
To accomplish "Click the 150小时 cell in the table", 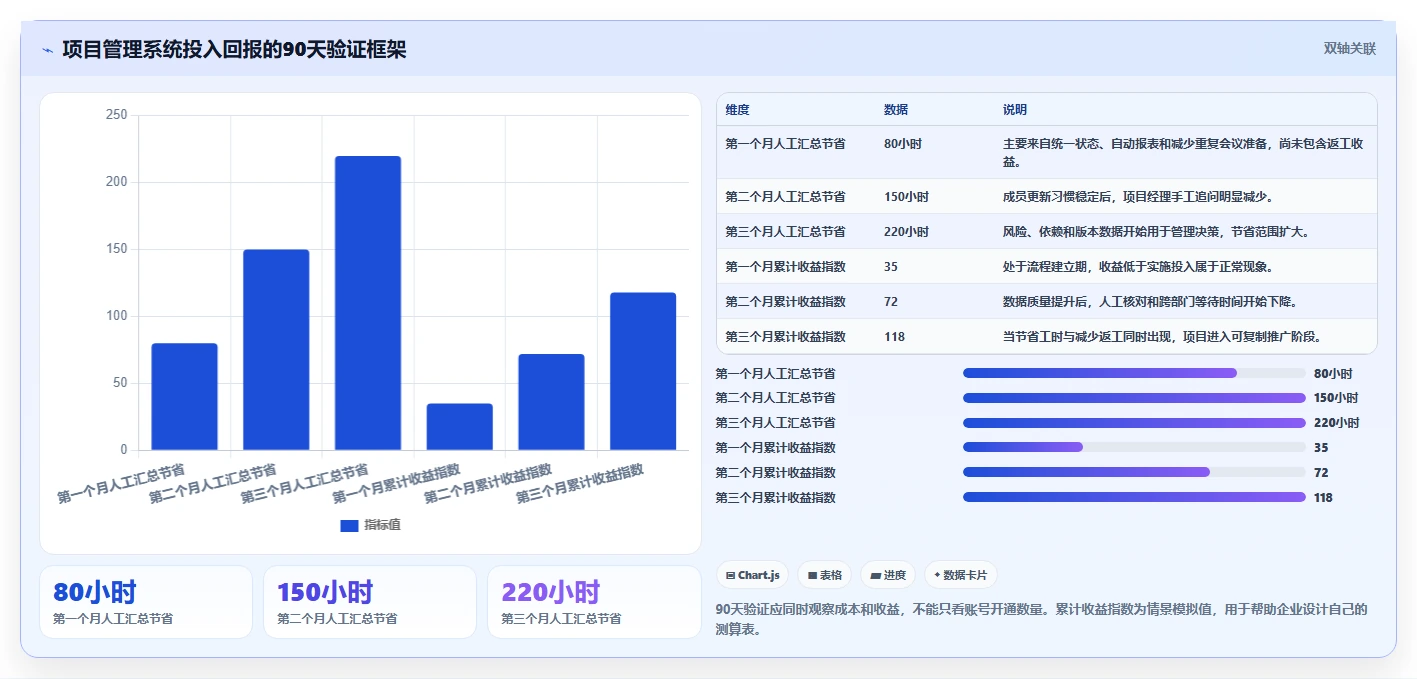I will (x=906, y=197).
